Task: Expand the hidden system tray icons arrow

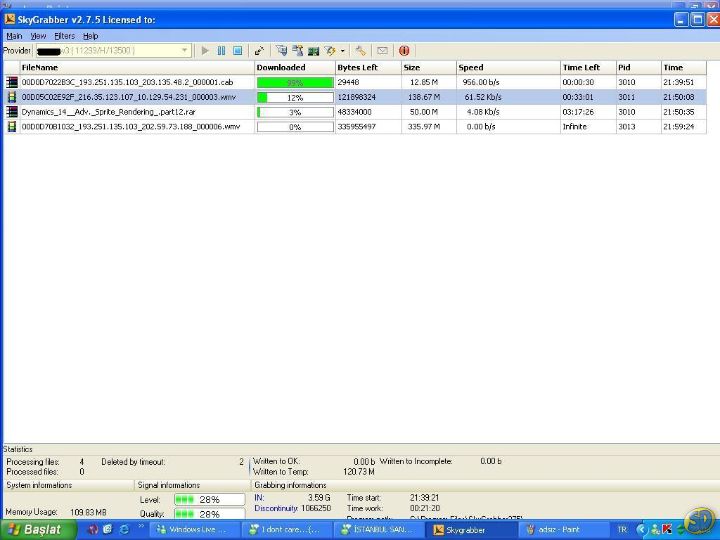Action: (641, 529)
